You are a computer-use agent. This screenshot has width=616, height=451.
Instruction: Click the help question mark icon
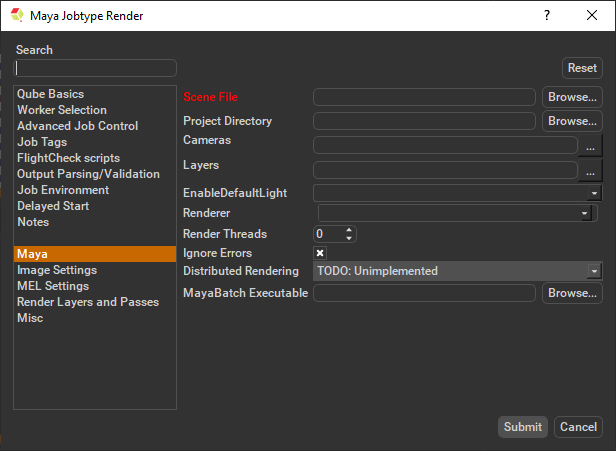point(546,15)
